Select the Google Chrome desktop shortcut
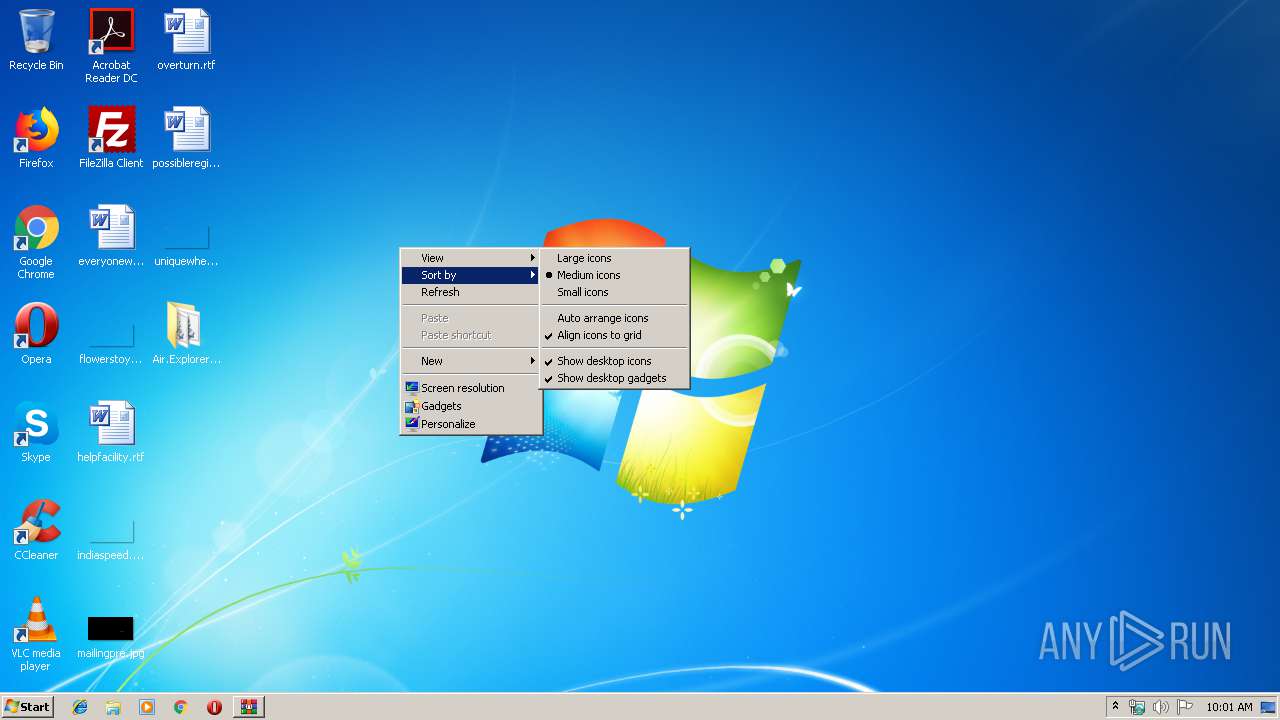 (36, 242)
